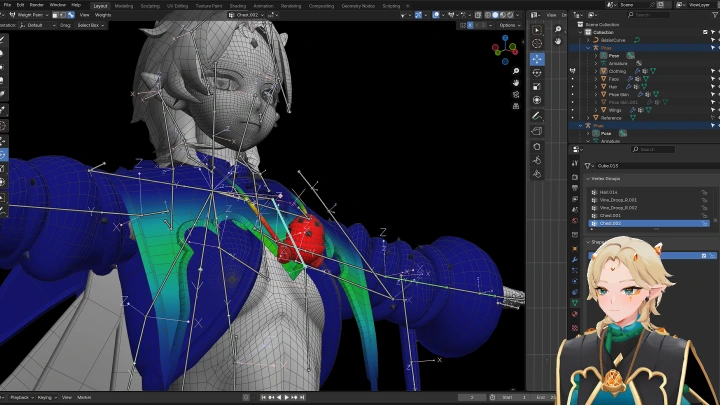Screen dimensions: 720x405
Task: Switch to the Sculpting workspace tab
Action: (x=150, y=6)
